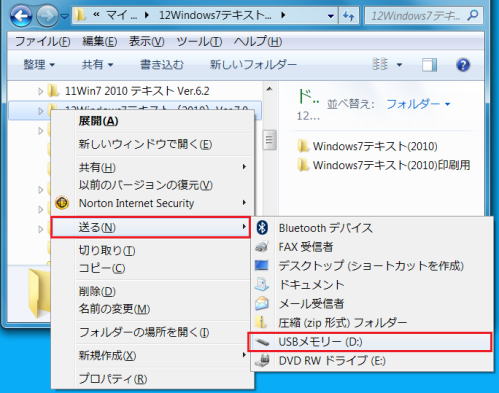Click the 書き込む toolbar button
Screen dimensions: 499x393
point(162,65)
